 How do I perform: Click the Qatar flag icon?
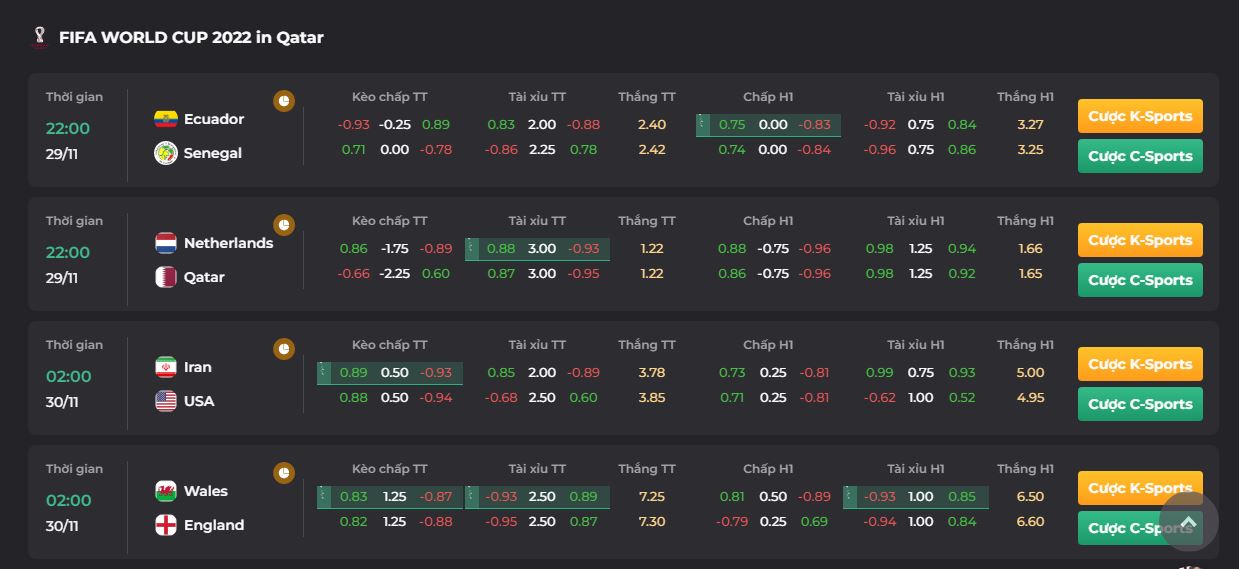coord(166,277)
